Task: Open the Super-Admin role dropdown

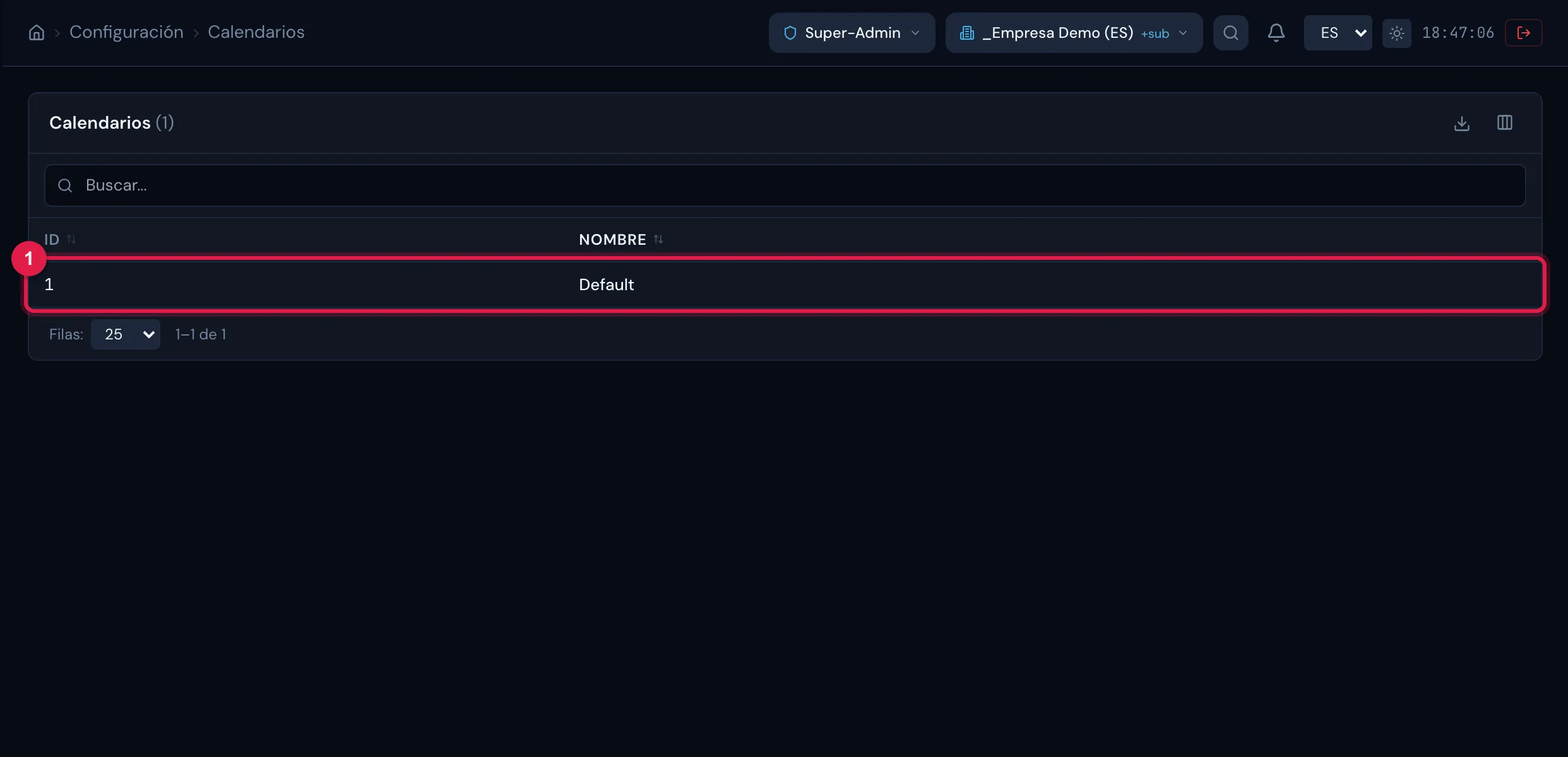Action: (x=852, y=33)
